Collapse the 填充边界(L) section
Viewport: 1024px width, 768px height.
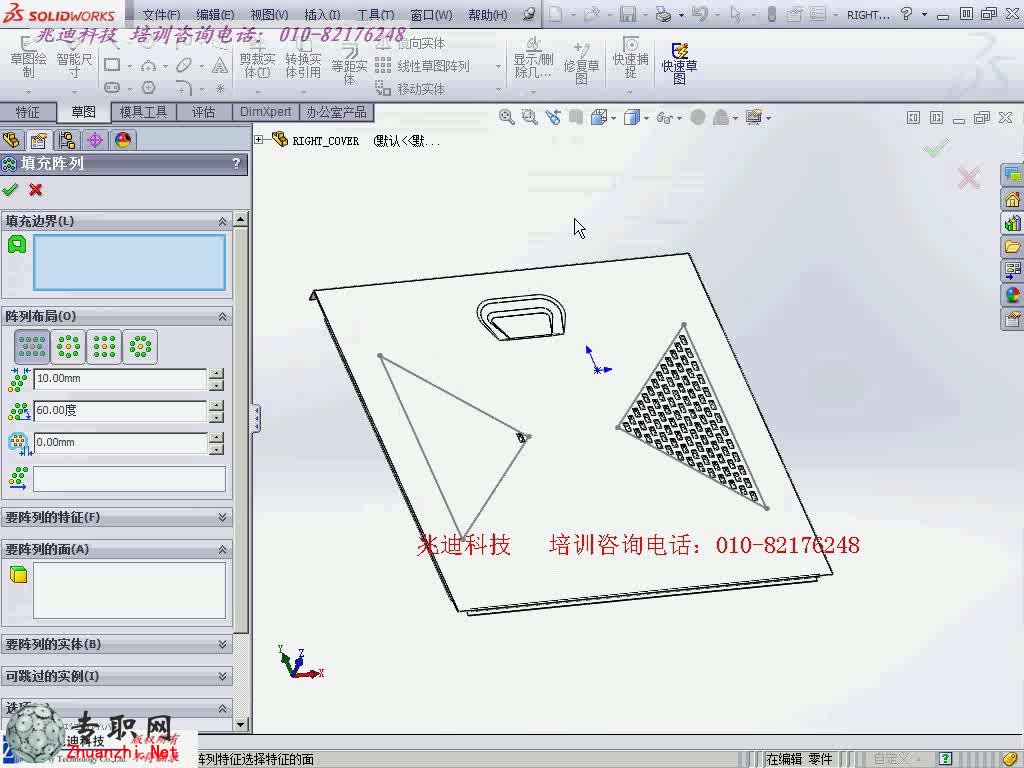coord(222,221)
